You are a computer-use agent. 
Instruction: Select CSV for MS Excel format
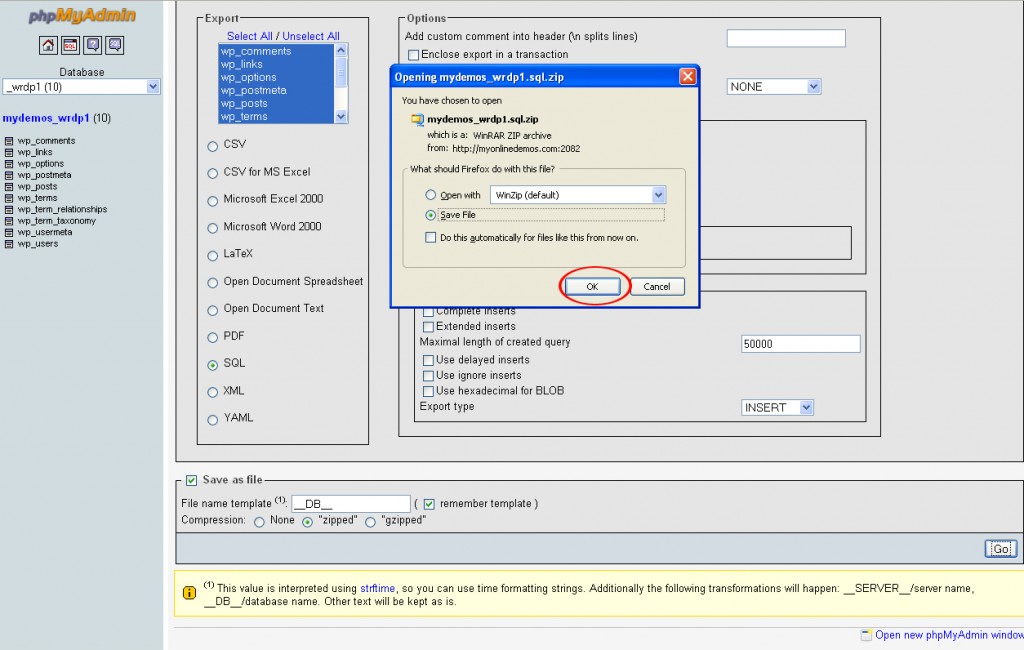(x=212, y=174)
